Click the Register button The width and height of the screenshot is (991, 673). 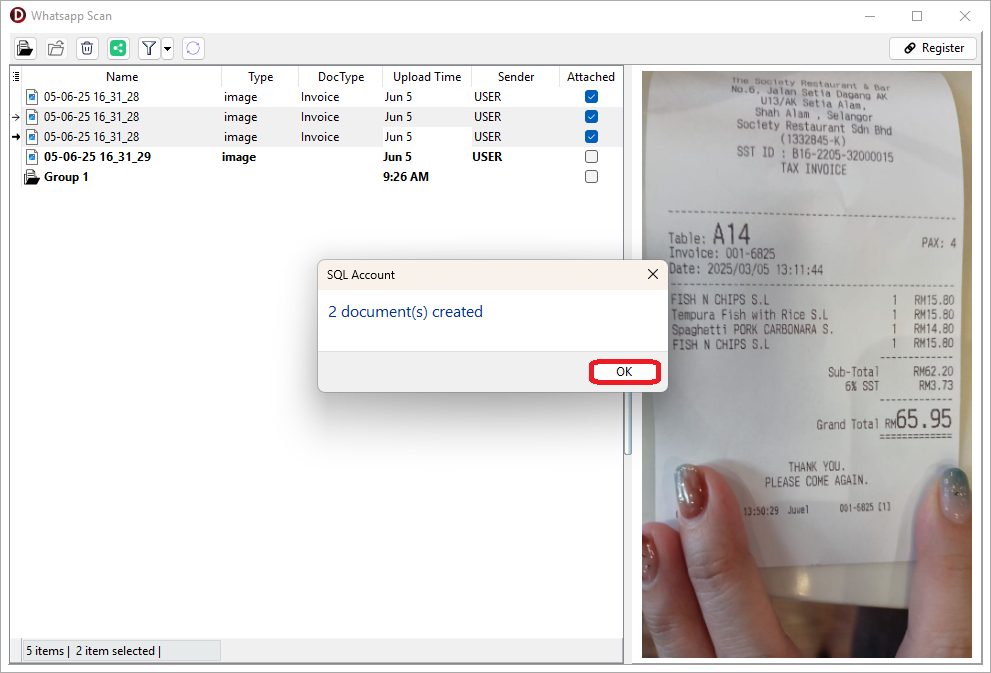(933, 48)
